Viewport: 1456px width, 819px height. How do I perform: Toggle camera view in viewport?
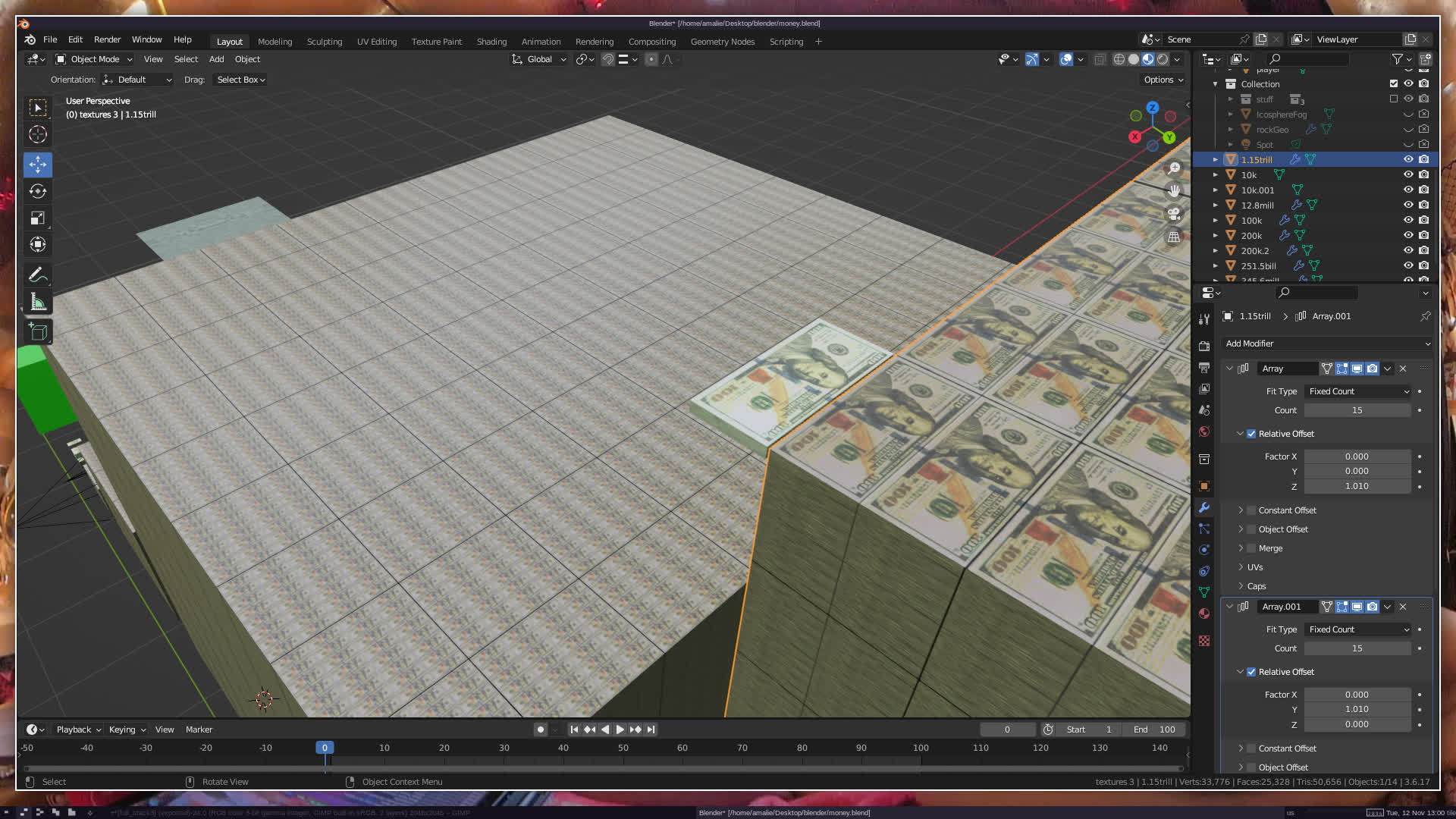[1174, 214]
